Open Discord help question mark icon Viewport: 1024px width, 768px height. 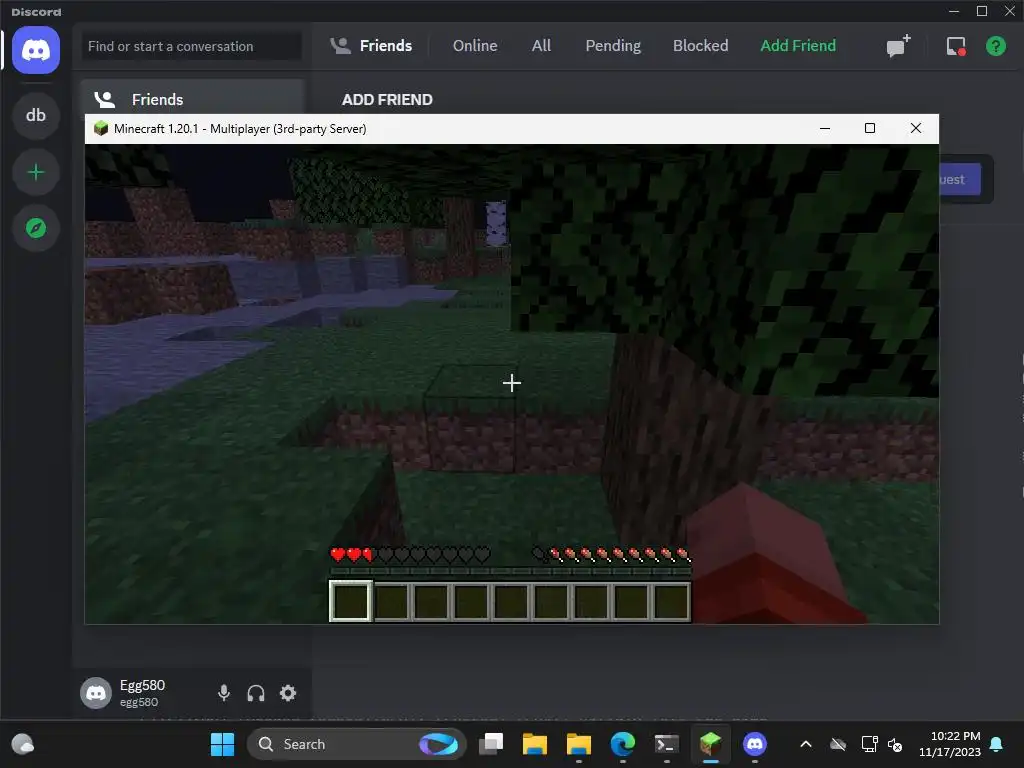[x=995, y=46]
